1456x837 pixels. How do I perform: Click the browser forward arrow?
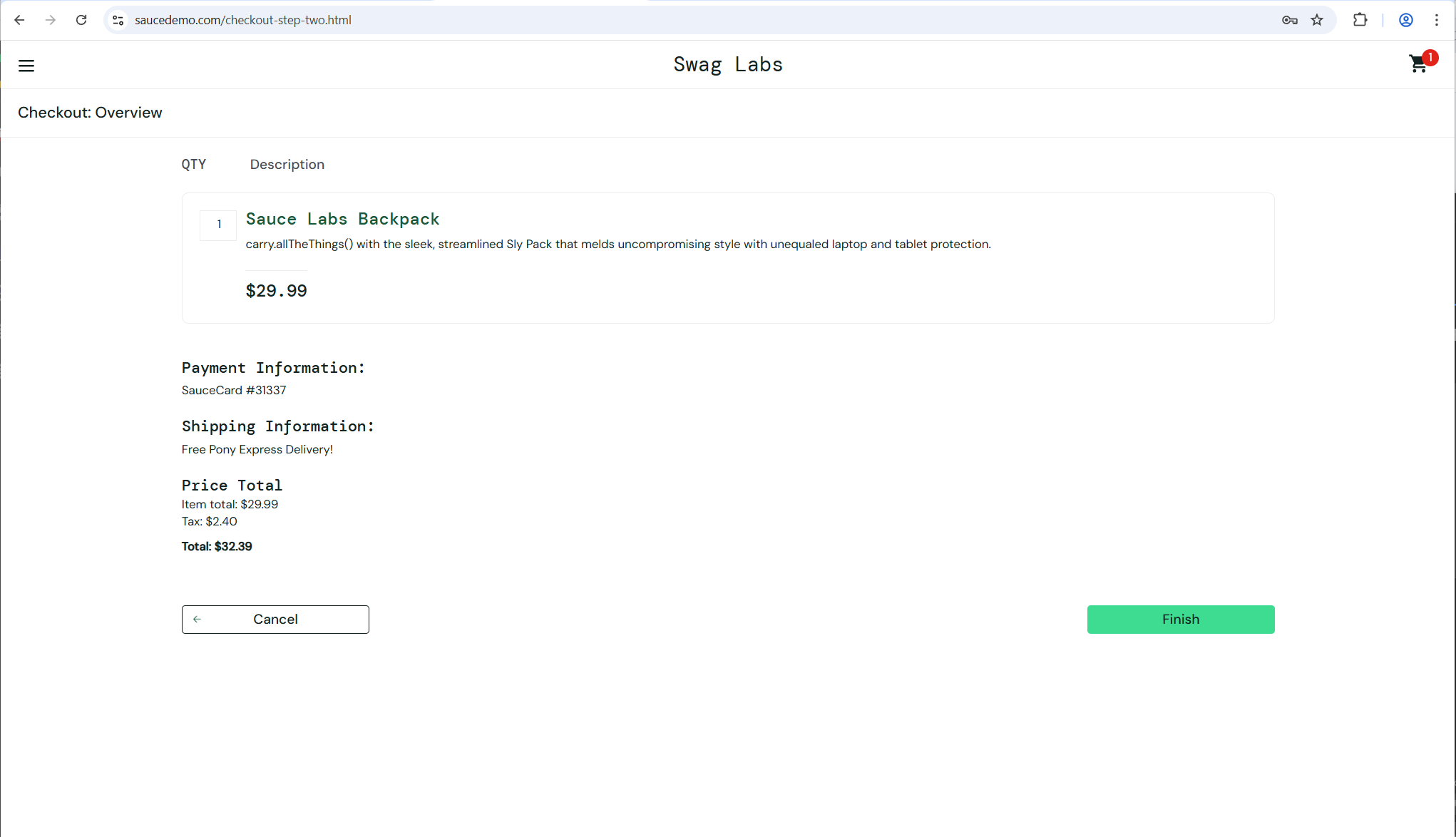pos(50,20)
